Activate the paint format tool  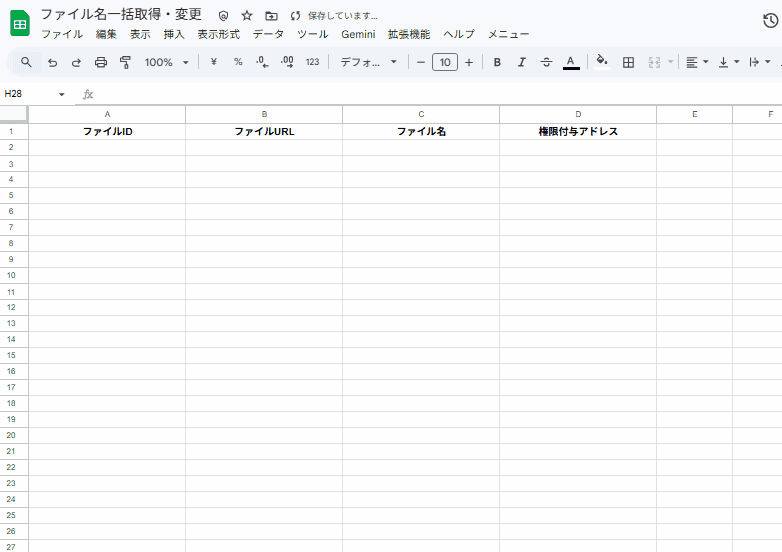125,62
